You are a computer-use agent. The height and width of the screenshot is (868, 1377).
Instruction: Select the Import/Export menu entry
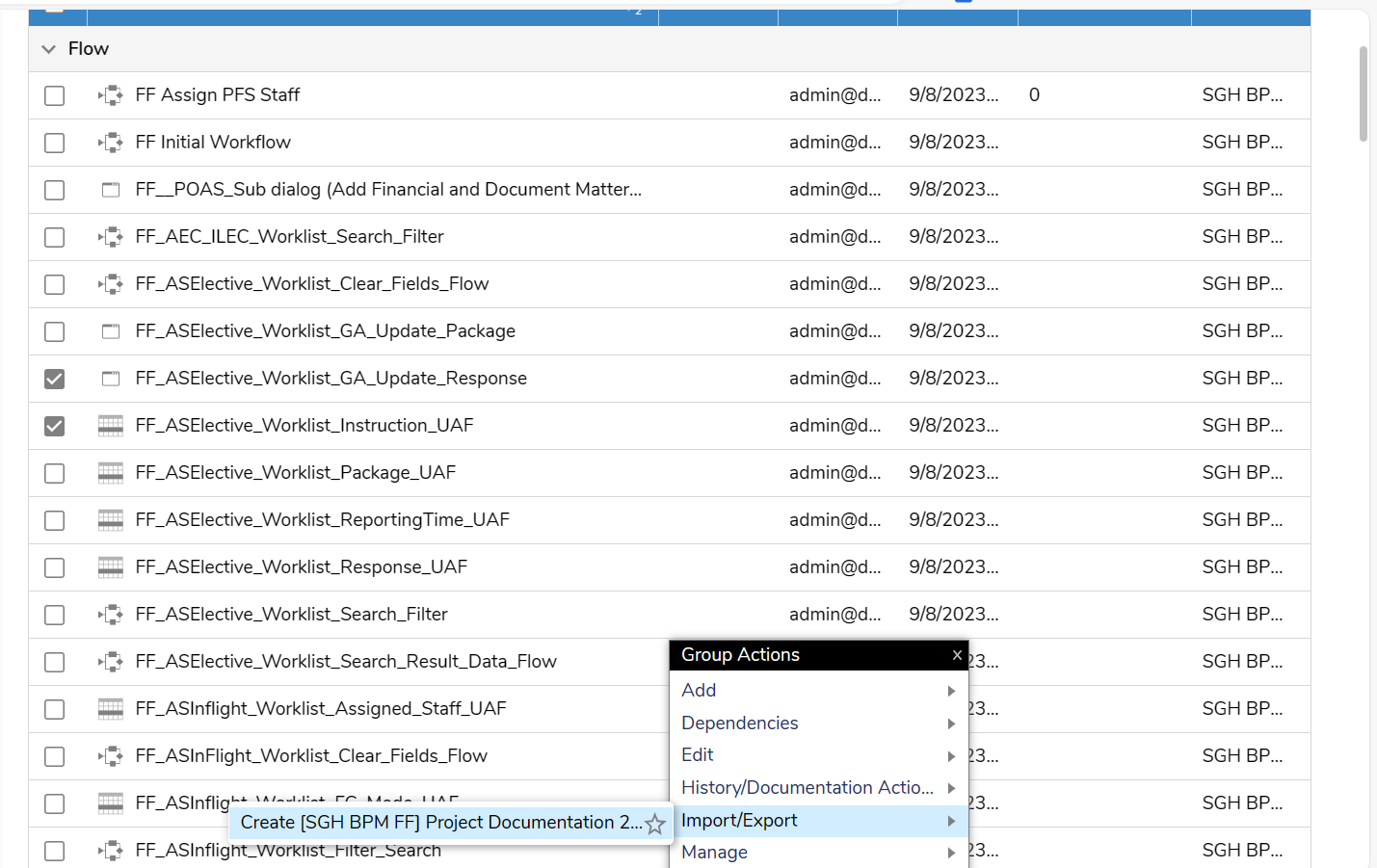click(819, 821)
